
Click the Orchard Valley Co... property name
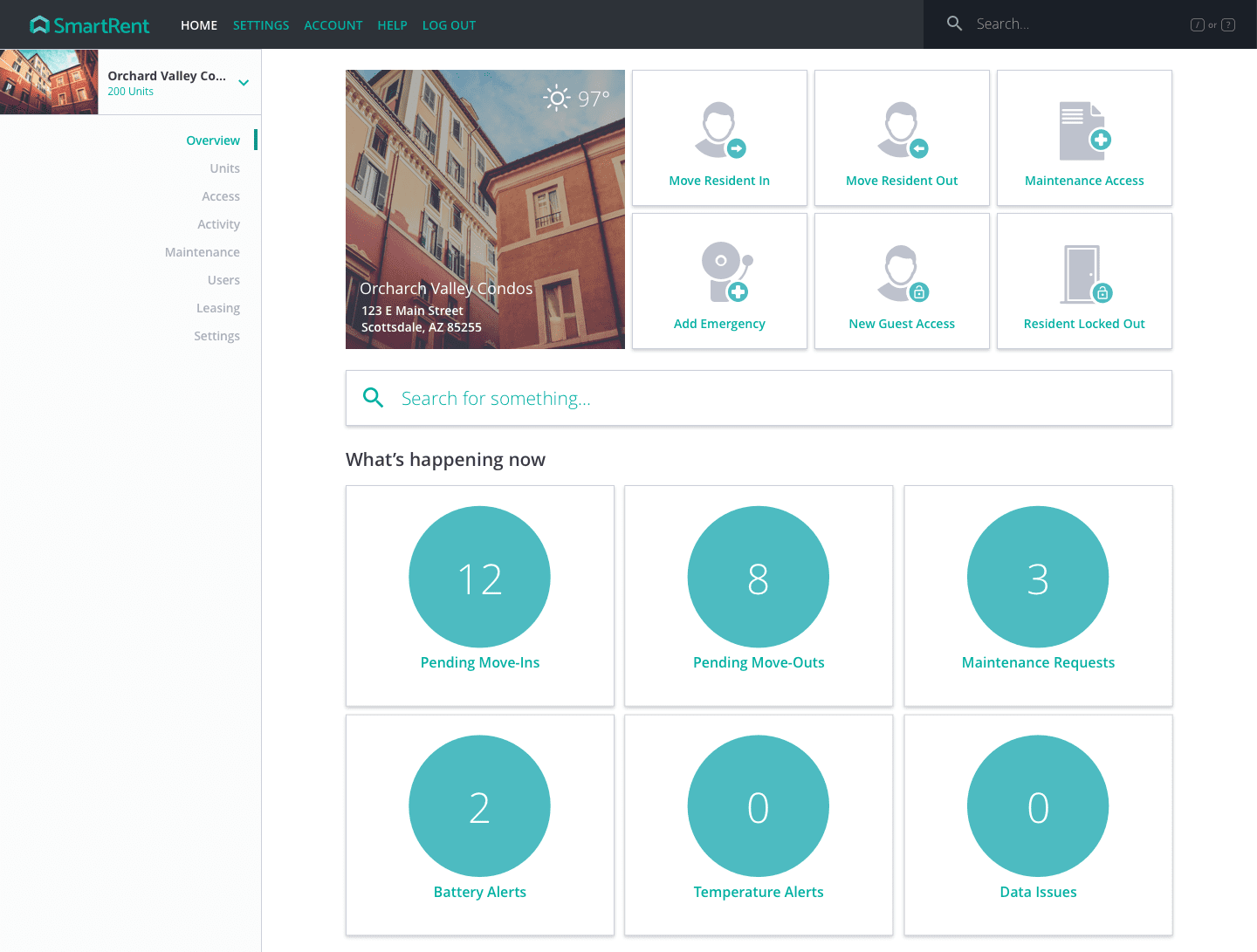tap(167, 76)
